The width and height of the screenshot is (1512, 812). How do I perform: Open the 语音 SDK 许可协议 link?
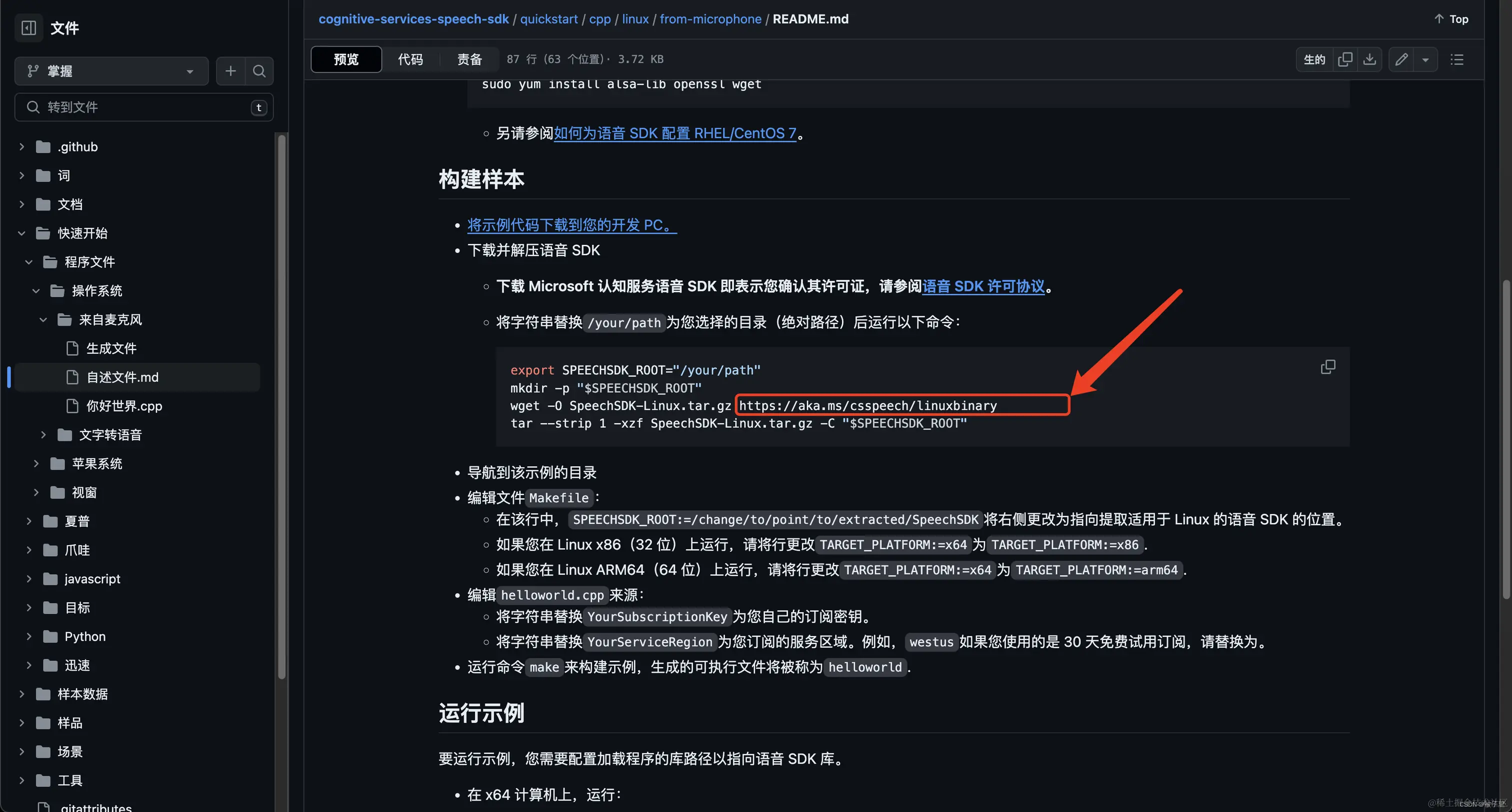[984, 286]
